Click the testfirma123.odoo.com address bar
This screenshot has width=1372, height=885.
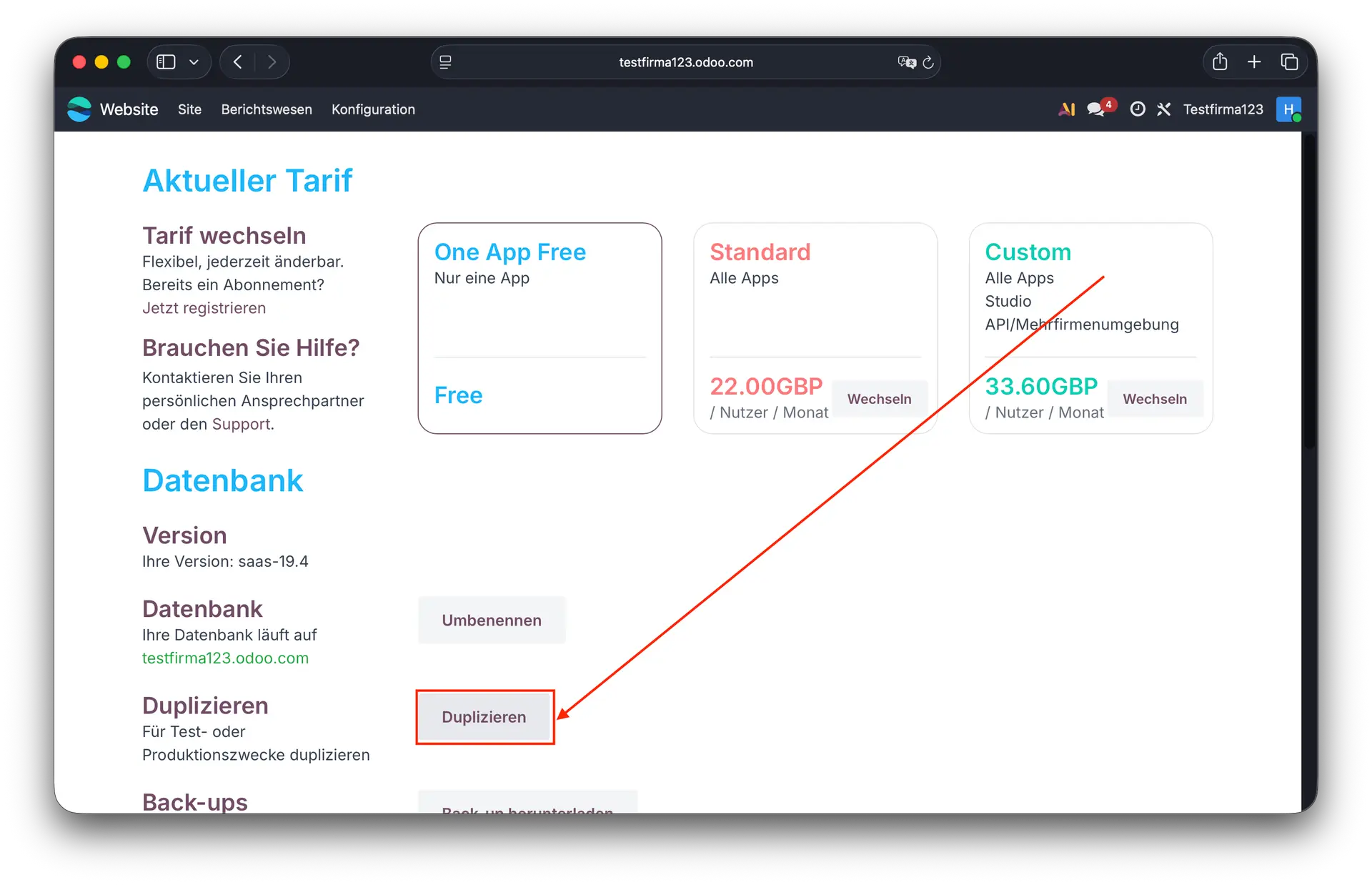(685, 62)
